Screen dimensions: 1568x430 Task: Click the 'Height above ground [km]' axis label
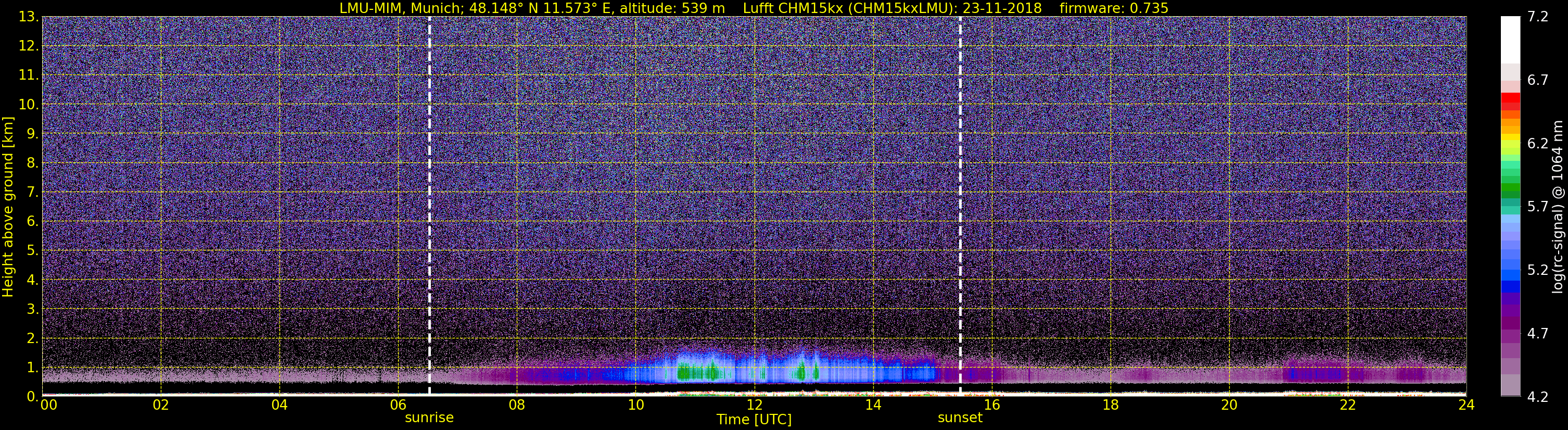point(8,207)
